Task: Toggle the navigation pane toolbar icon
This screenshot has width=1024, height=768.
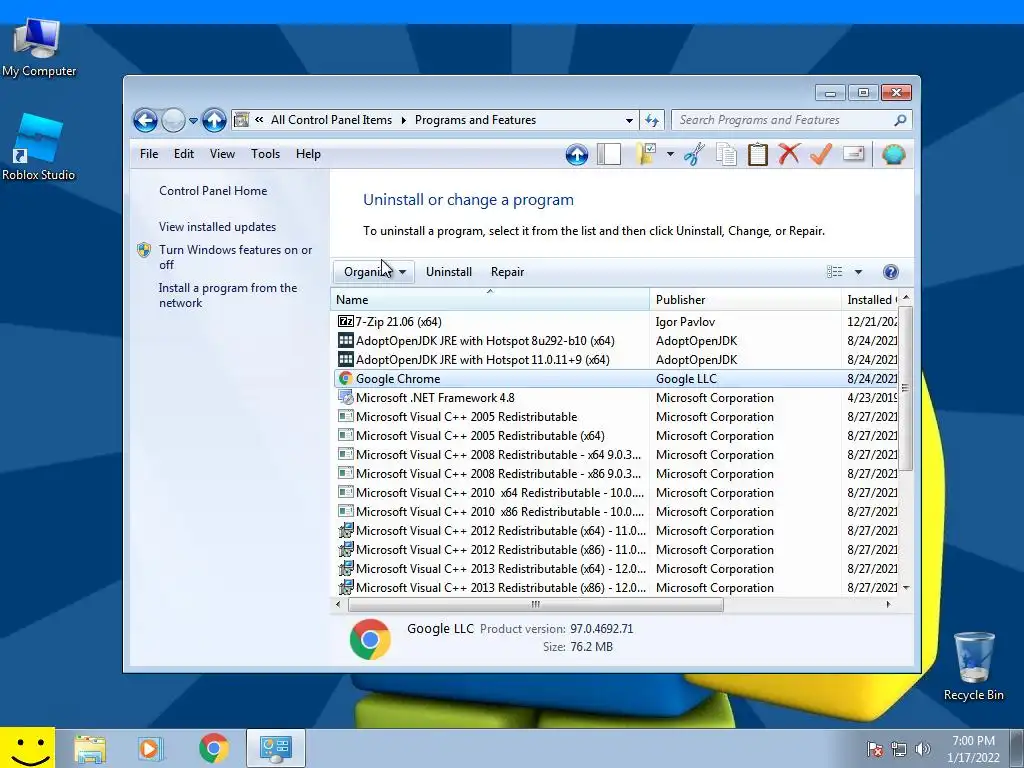Action: [609, 155]
